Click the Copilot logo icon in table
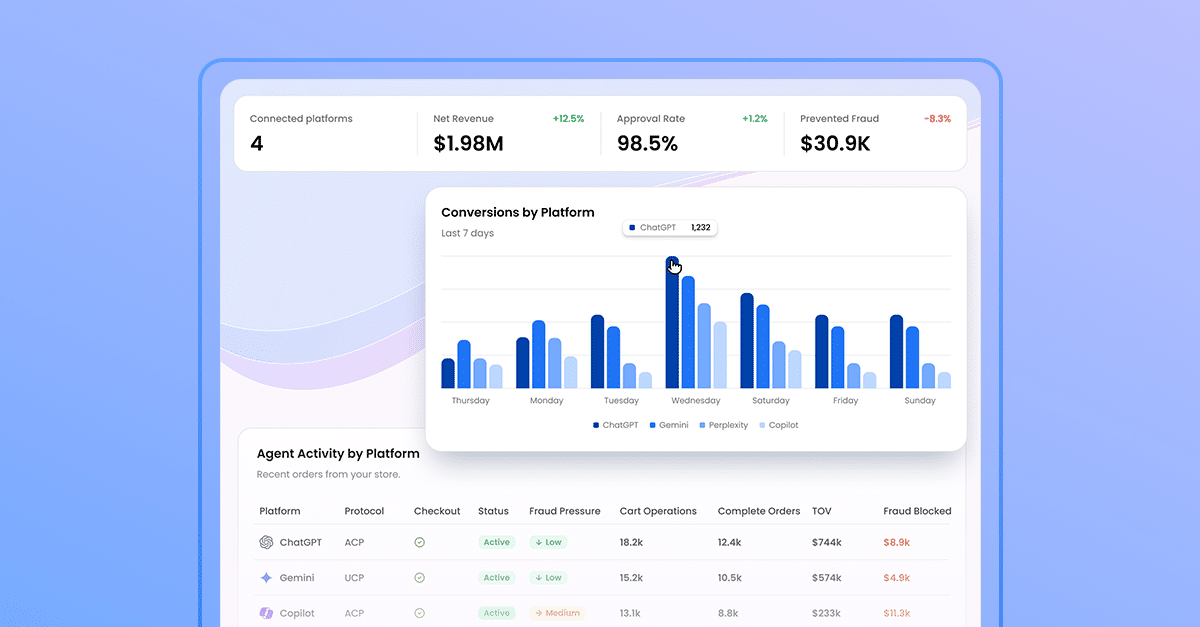The image size is (1200, 627). (266, 613)
